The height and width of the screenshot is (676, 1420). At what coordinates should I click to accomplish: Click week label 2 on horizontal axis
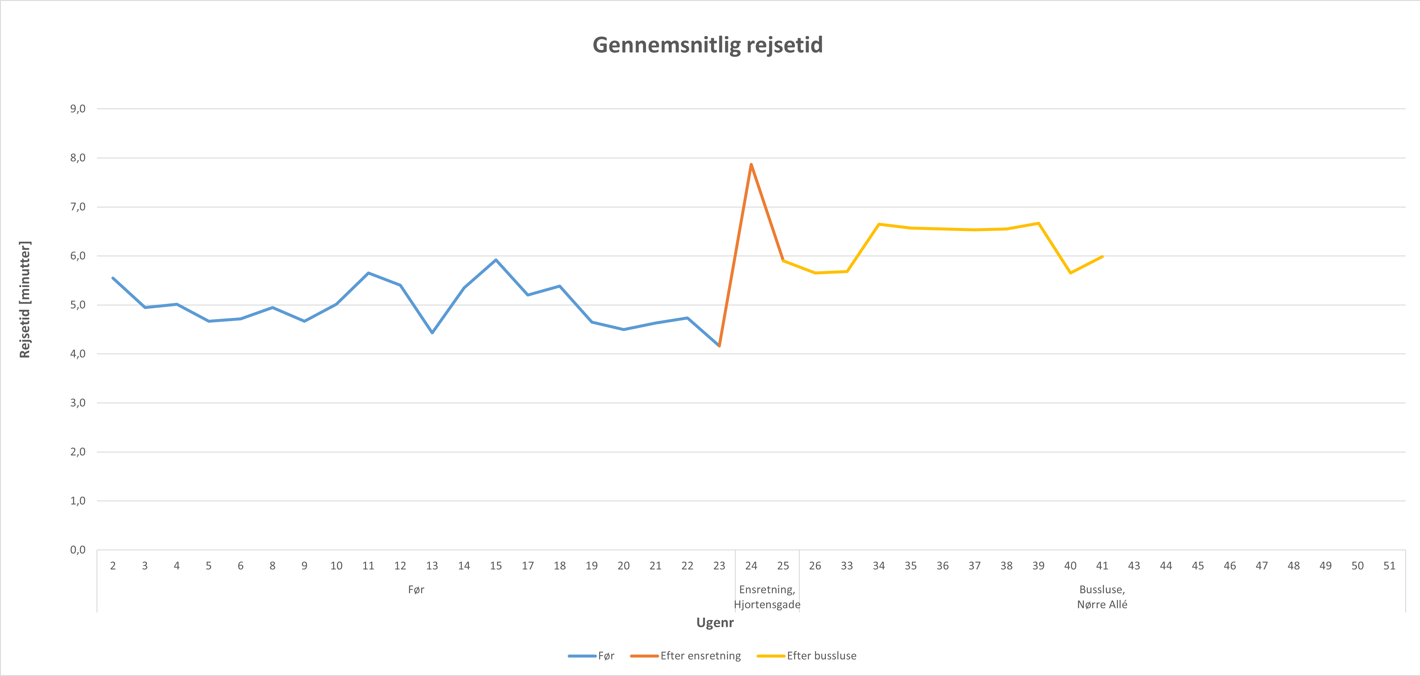pos(113,566)
